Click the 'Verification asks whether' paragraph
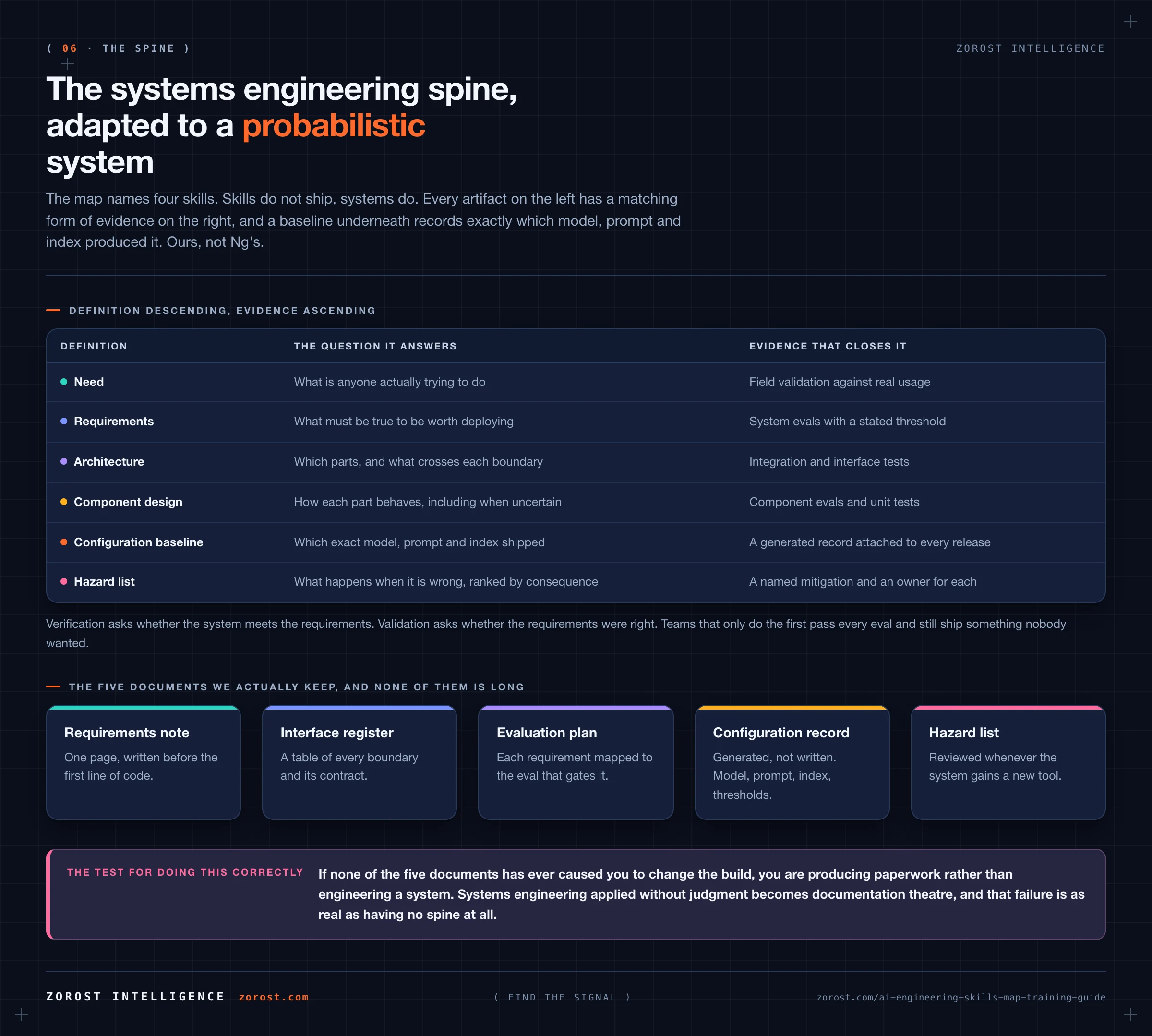Image resolution: width=1152 pixels, height=1036 pixels. 556,634
